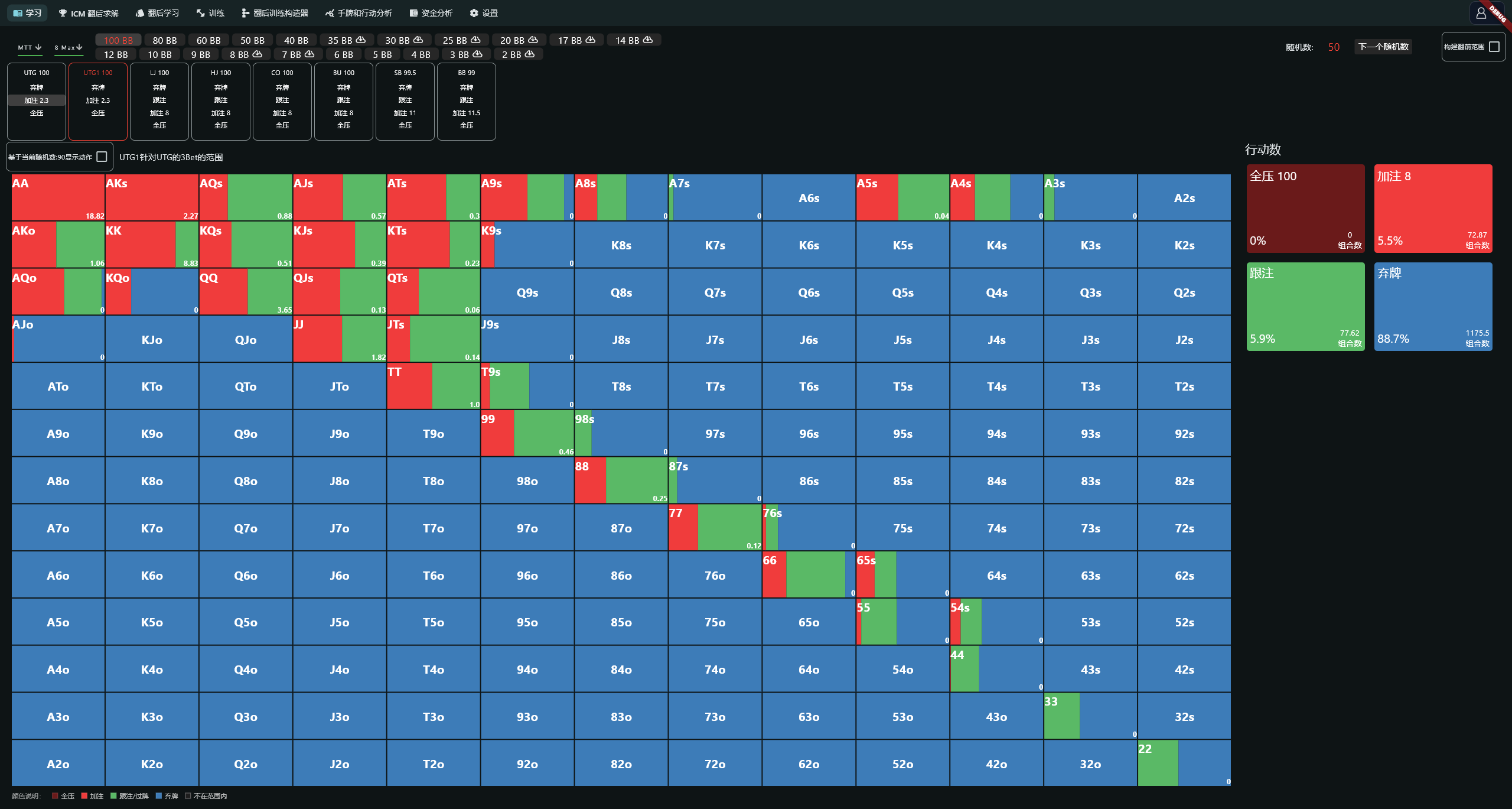Click the cloud download icon on 30 BB
The width and height of the screenshot is (1512, 809).
[418, 40]
